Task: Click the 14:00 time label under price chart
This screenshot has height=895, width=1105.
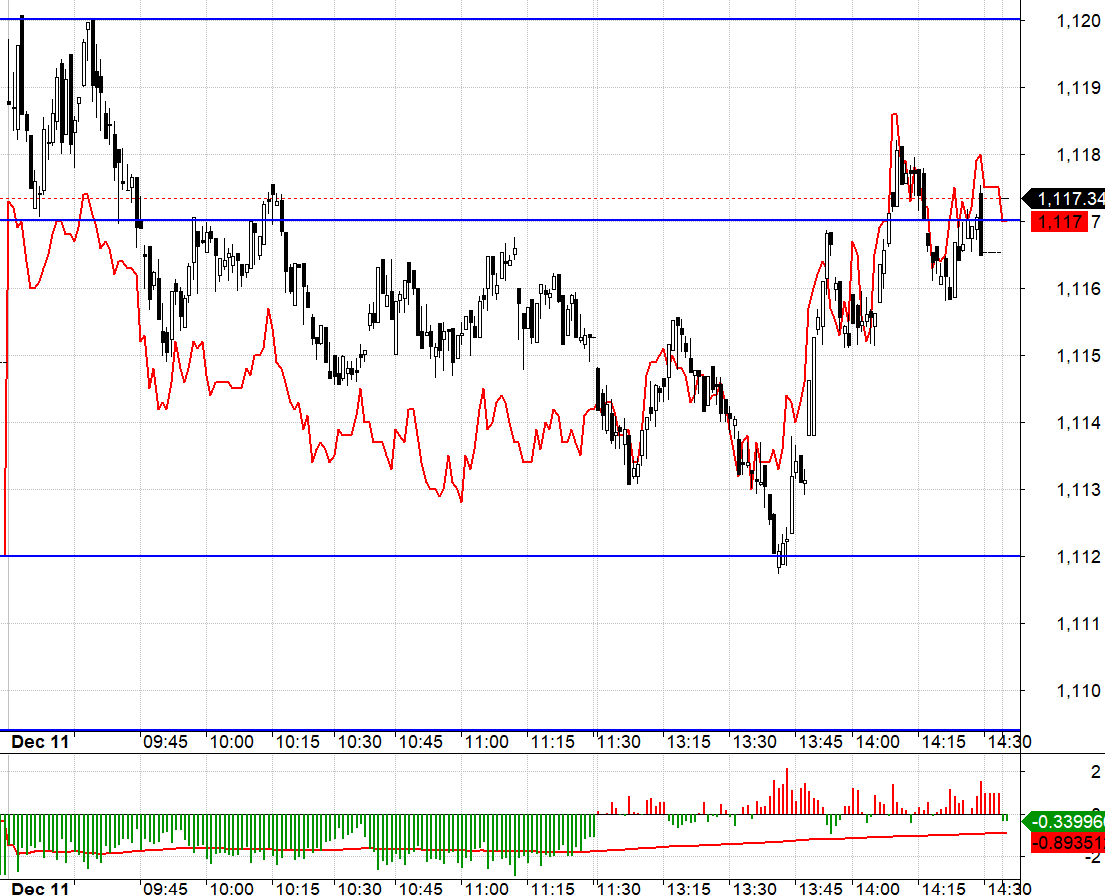Action: 877,741
